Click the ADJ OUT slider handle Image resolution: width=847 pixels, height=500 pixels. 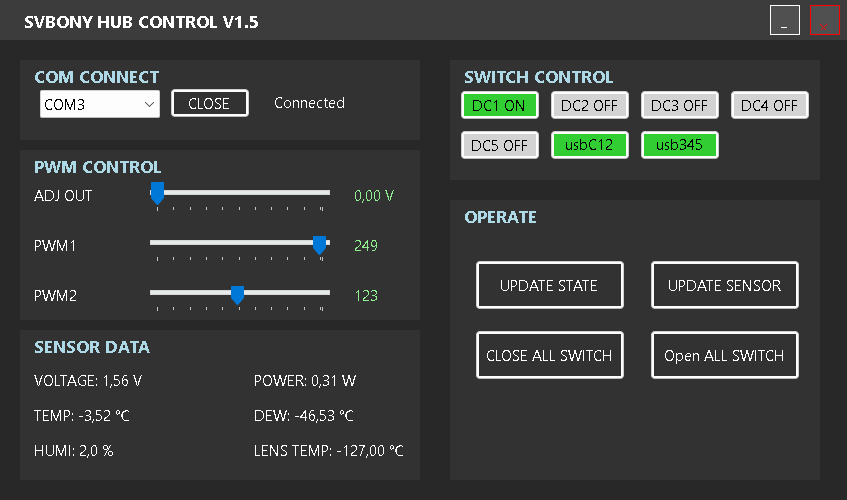(x=157, y=193)
